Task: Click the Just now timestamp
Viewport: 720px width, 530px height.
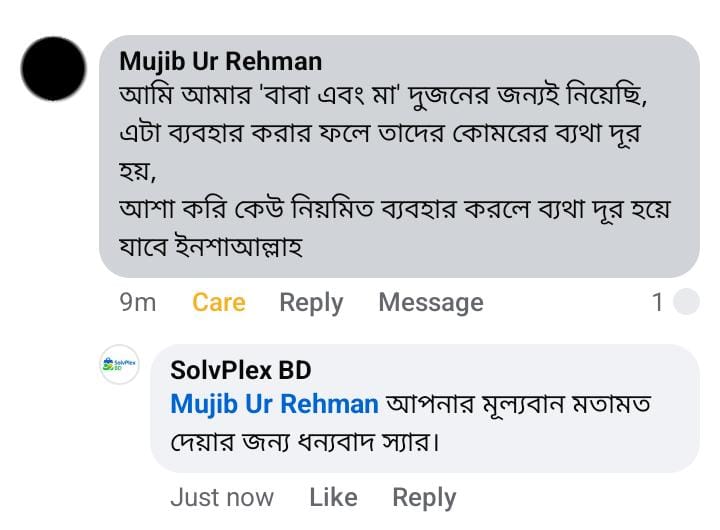Action: [221, 497]
